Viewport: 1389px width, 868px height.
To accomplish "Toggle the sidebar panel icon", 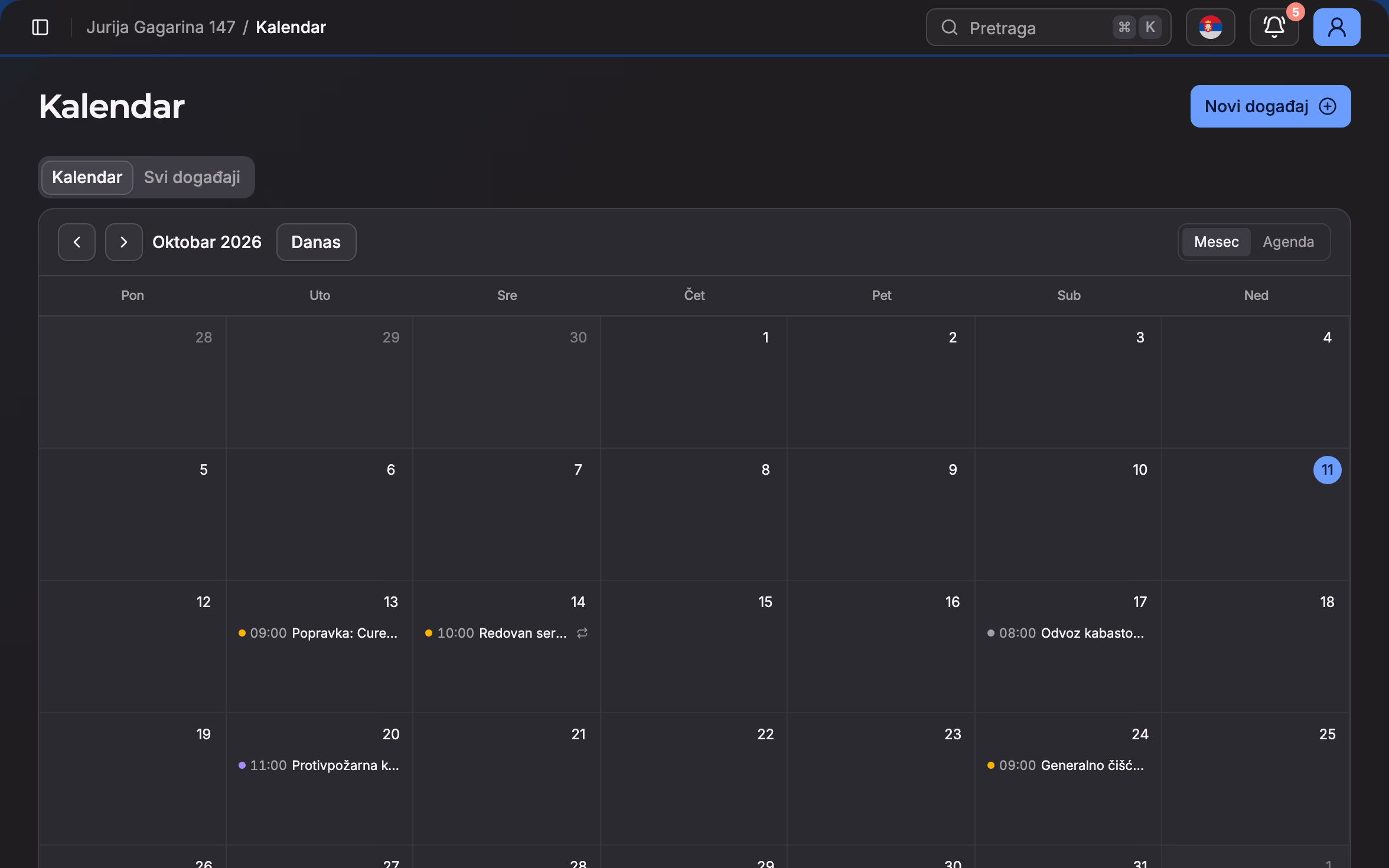I will pos(40,27).
